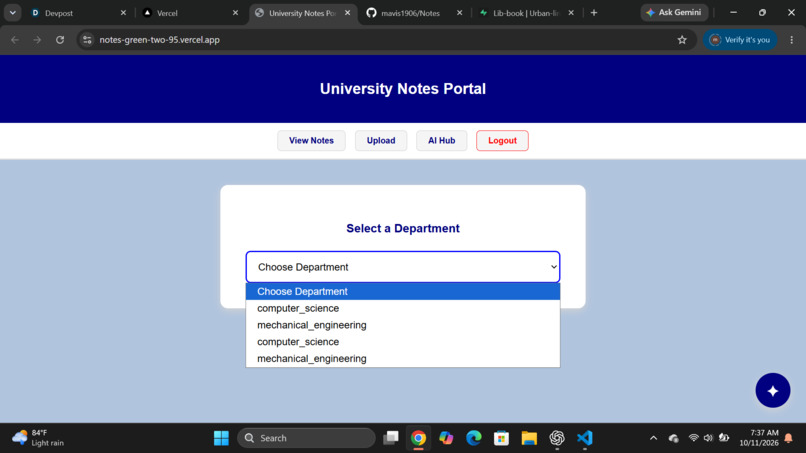Open the site information icon in address bar
This screenshot has width=806, height=453.
click(x=87, y=40)
